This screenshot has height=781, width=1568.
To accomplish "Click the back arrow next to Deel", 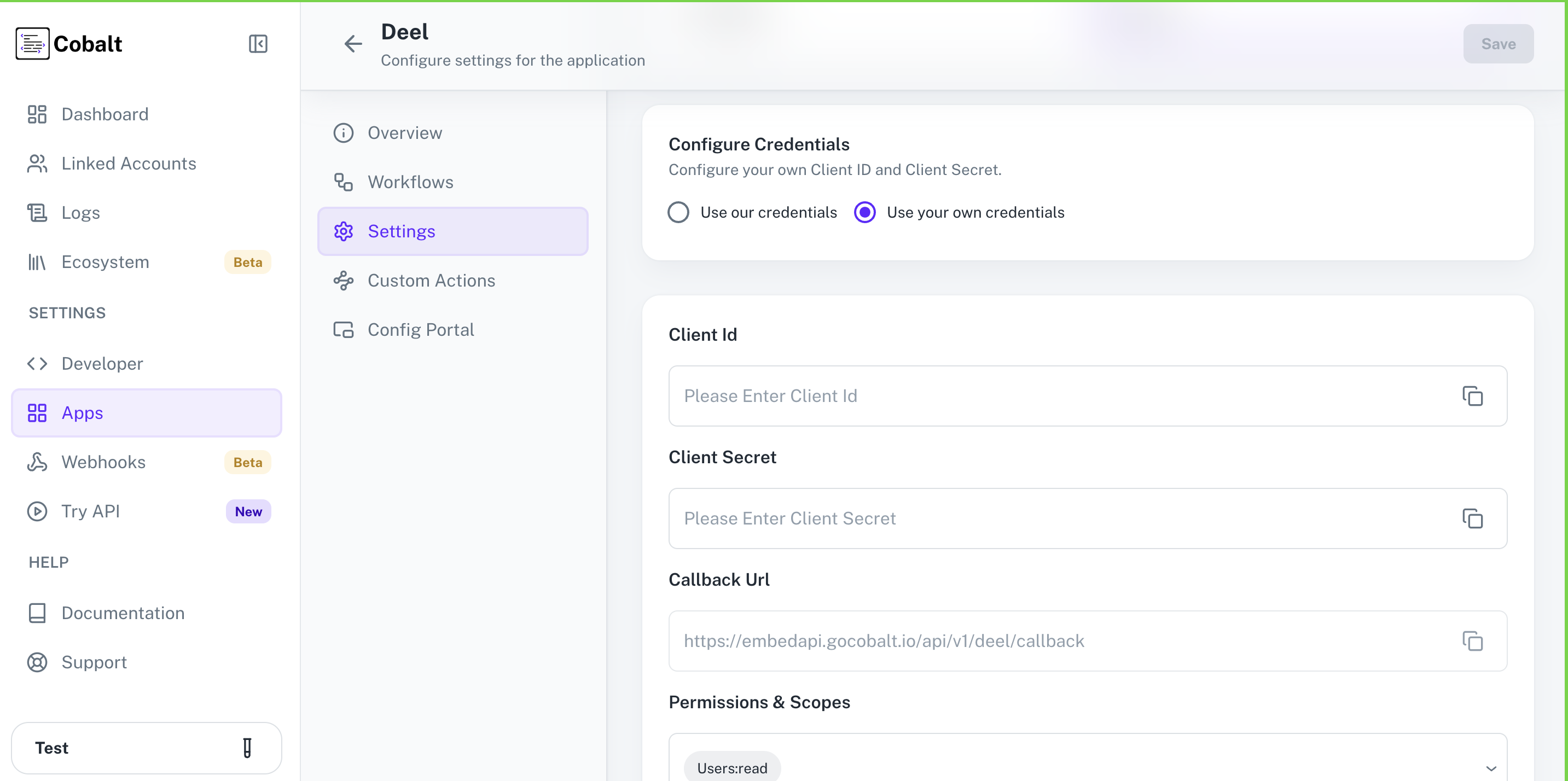I will [353, 43].
